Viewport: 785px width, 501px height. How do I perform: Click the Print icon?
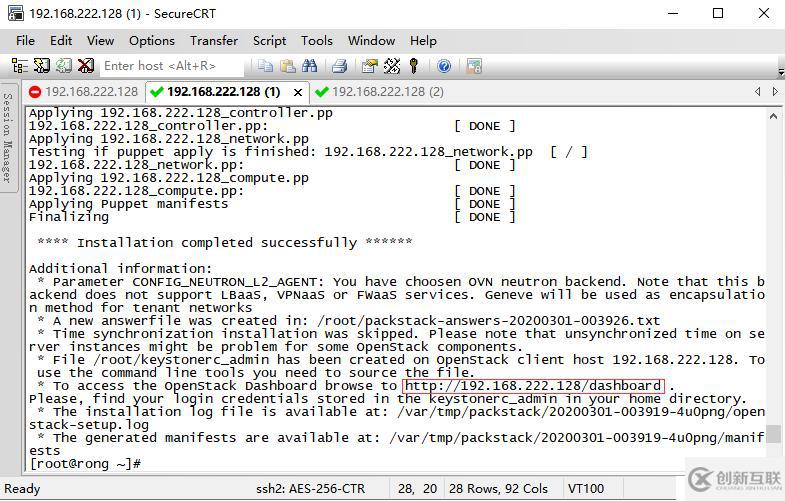tap(339, 66)
